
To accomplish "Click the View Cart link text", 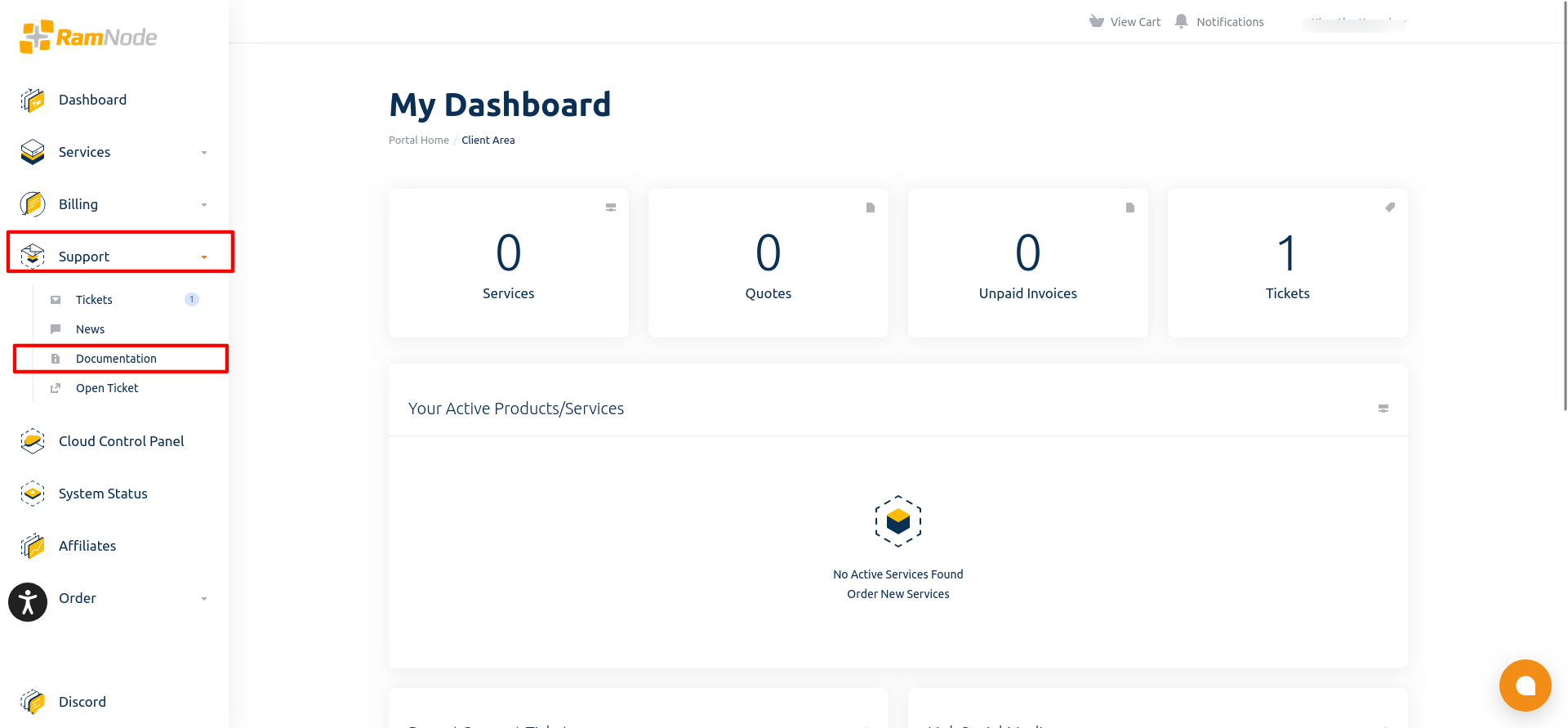I will pos(1135,22).
